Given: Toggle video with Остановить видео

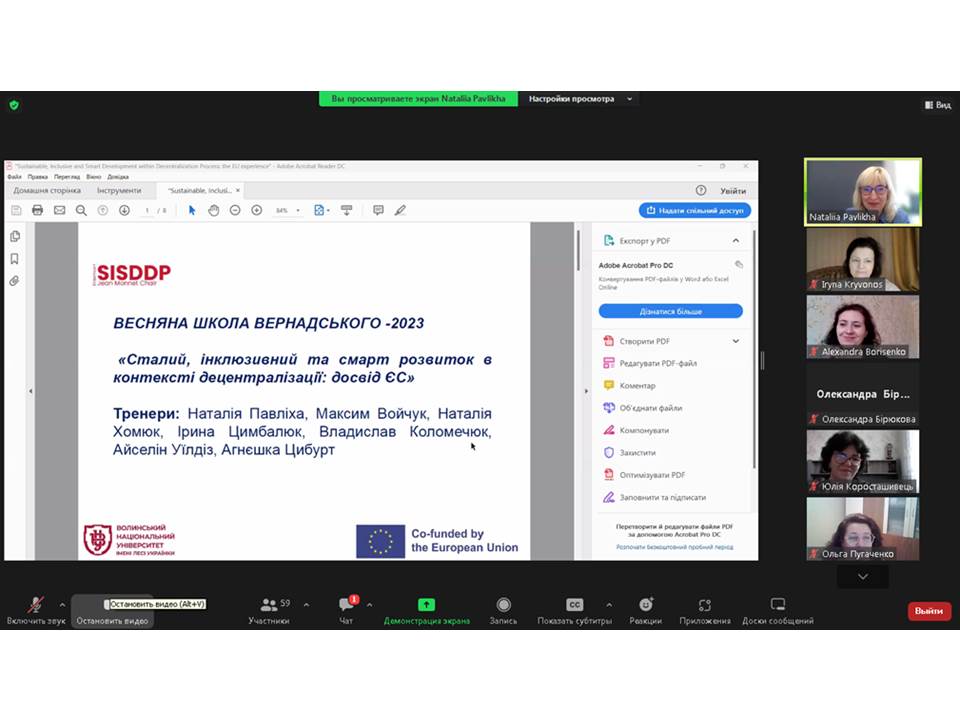Looking at the screenshot, I should click(x=112, y=610).
